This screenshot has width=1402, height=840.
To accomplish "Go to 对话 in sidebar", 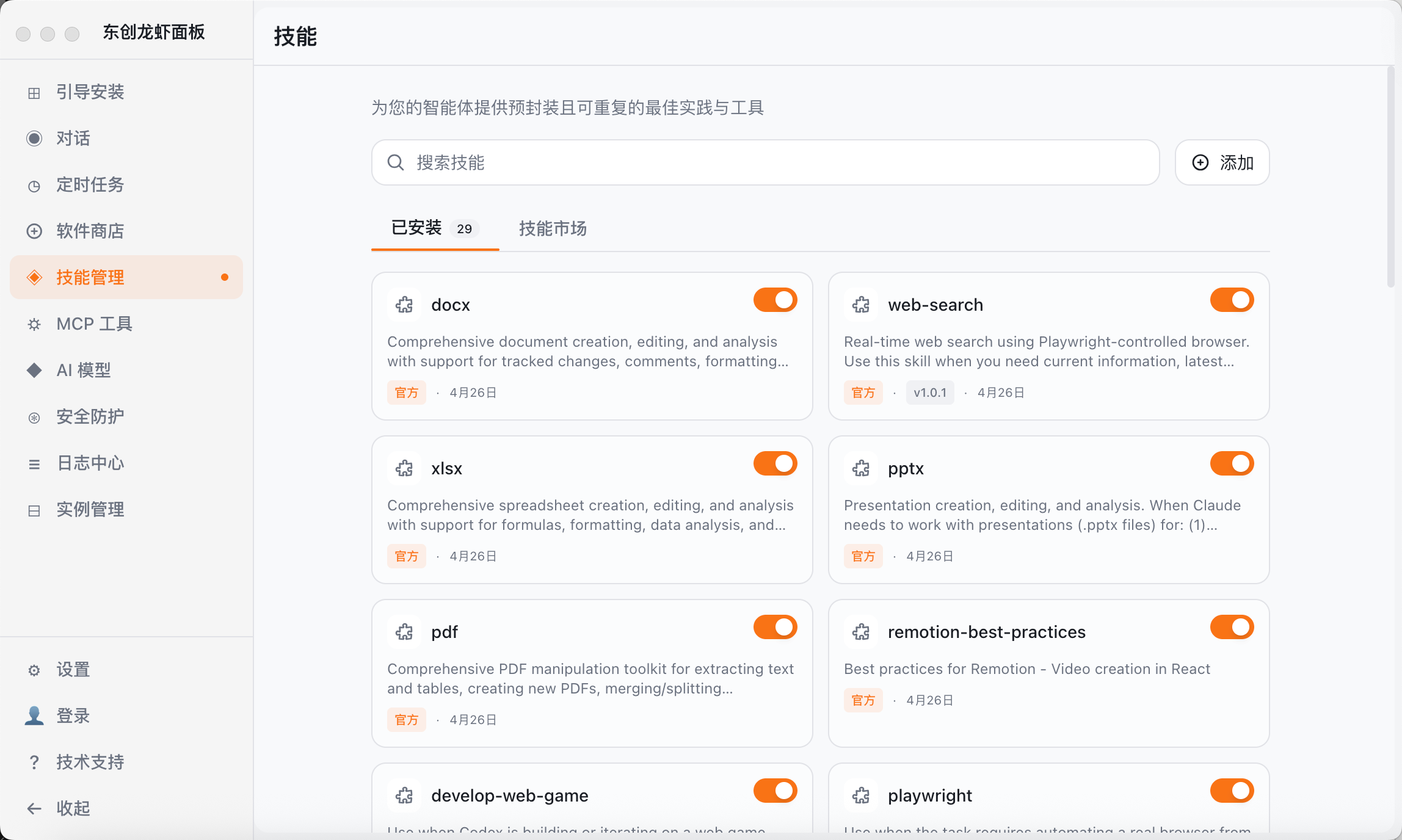I will coord(126,139).
